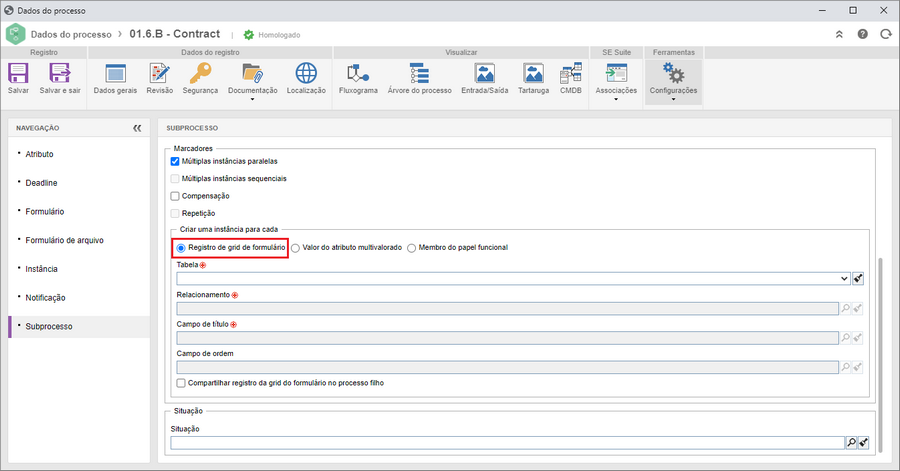Expand Associações dropdown arrow
This screenshot has width=900, height=471.
(x=616, y=100)
